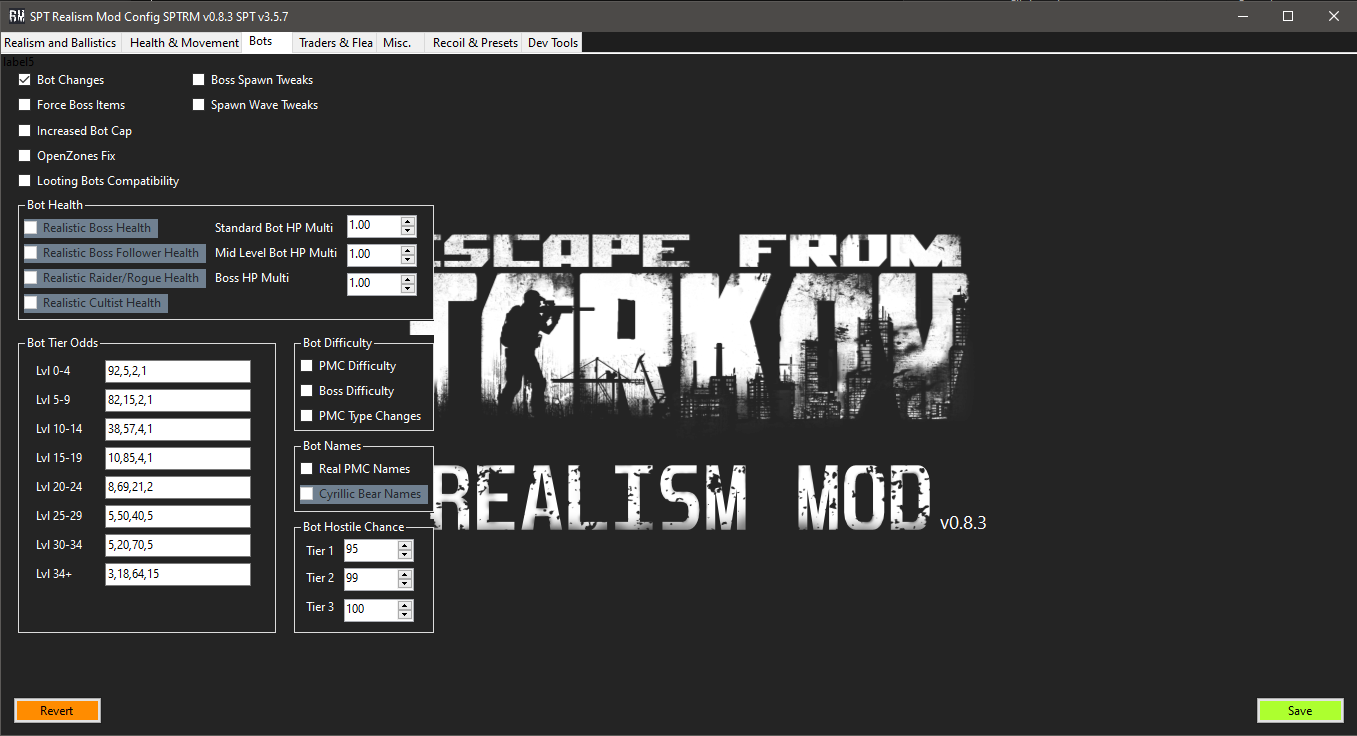Save the config with the Save button
Screen dimensions: 1357x736
1300,710
